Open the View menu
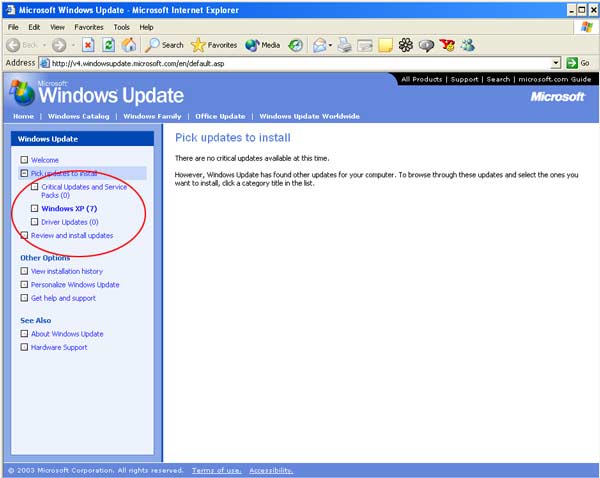 [57, 27]
